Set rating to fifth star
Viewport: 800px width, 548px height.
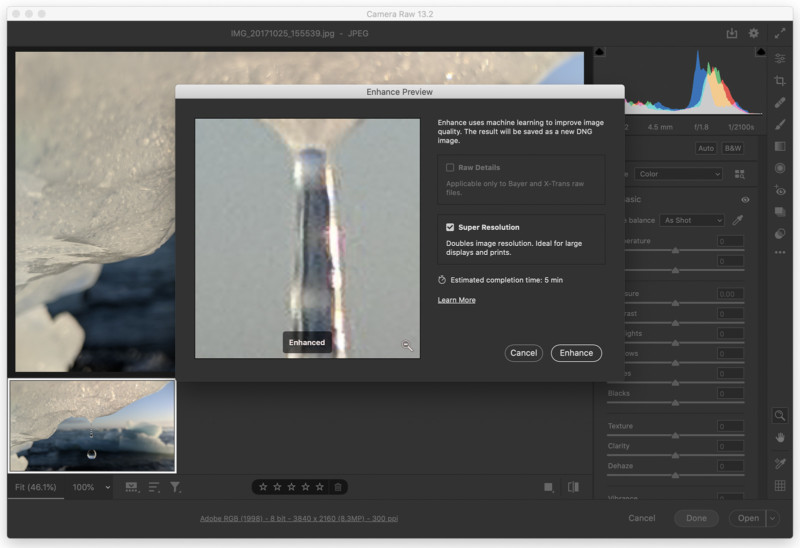click(319, 487)
